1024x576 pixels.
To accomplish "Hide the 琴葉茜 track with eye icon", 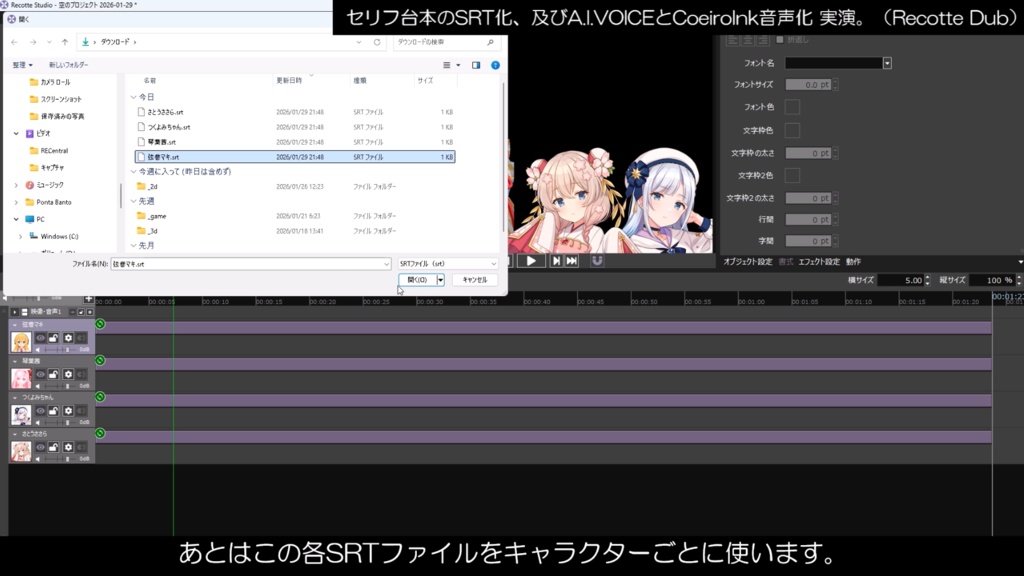I will tap(40, 375).
